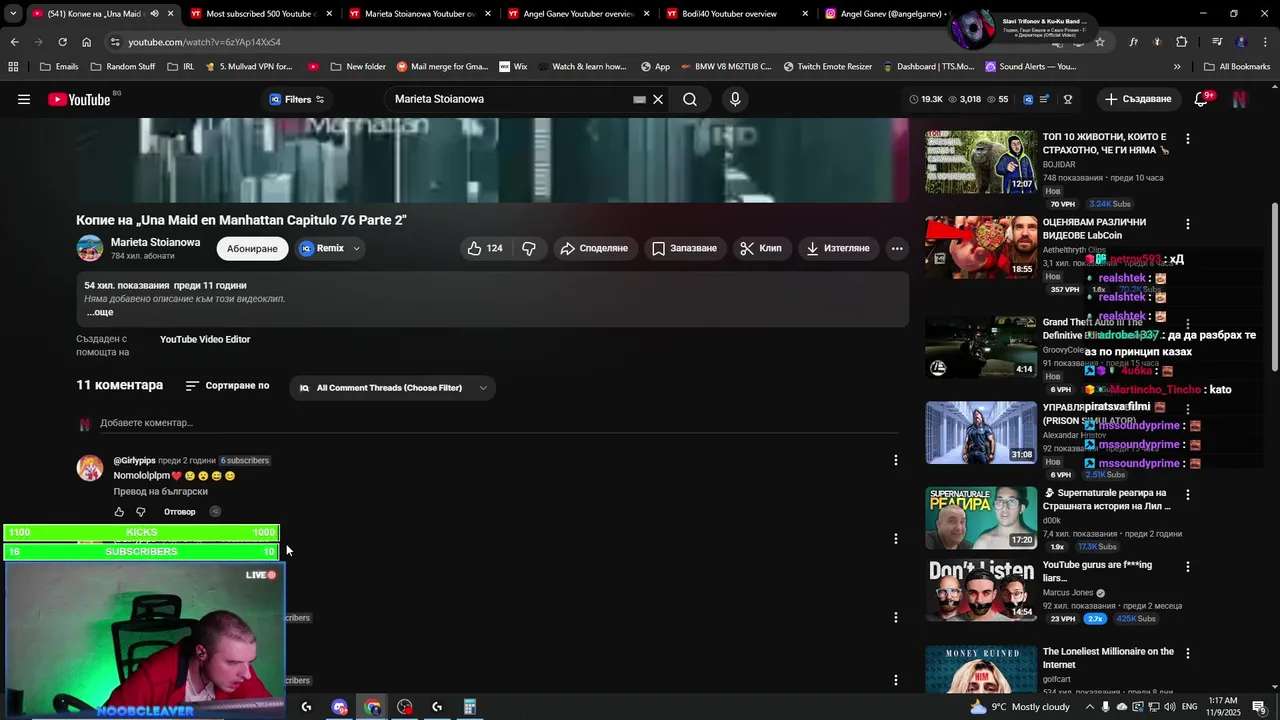Open the vidIQ Filters control

coord(297,99)
